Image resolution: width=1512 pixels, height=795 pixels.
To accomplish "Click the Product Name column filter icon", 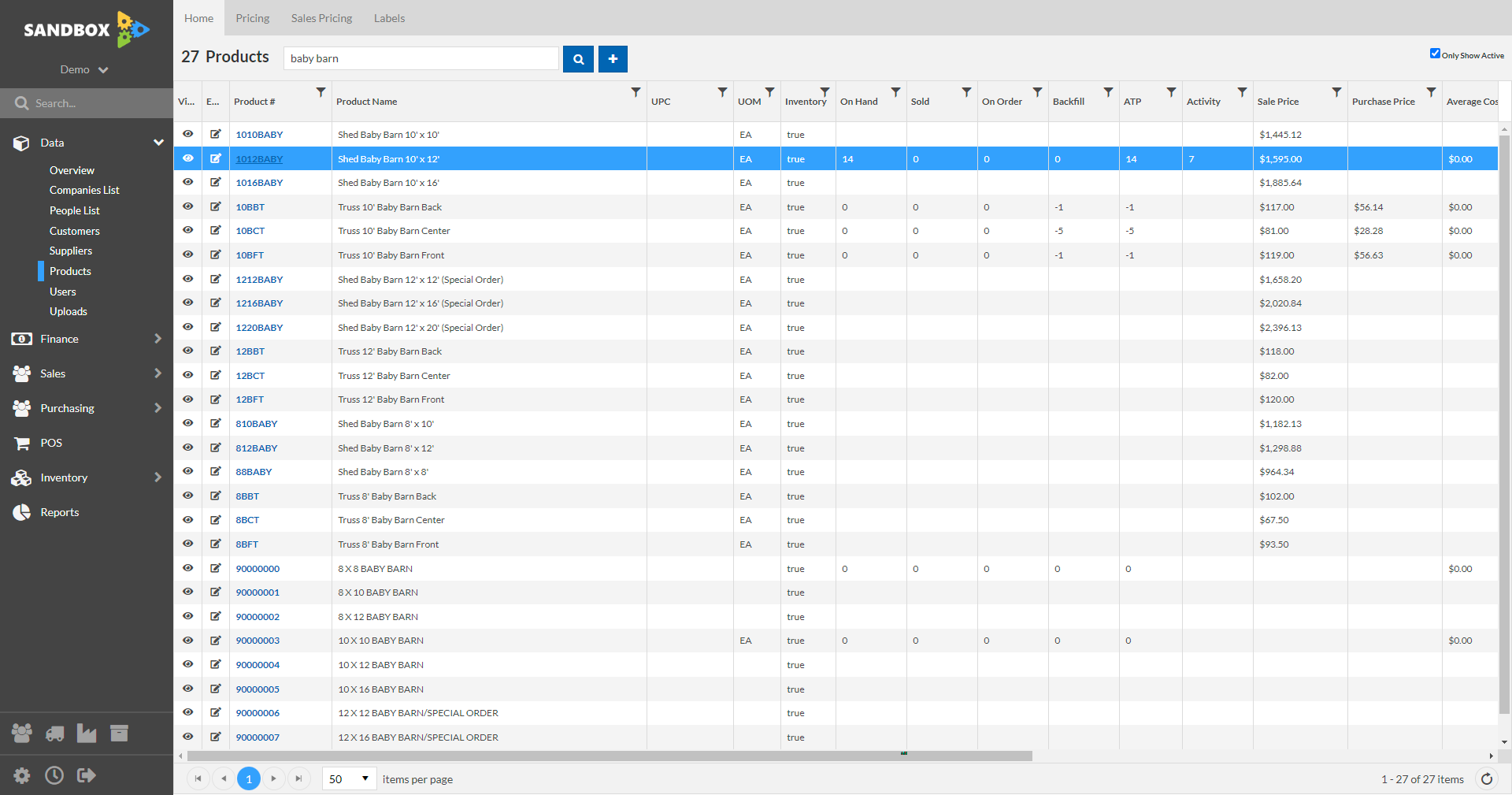I will click(x=636, y=92).
